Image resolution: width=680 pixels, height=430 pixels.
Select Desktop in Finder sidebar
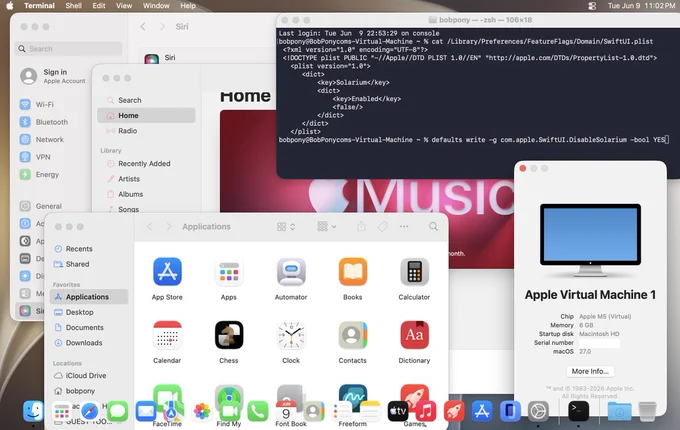pyautogui.click(x=89, y=312)
